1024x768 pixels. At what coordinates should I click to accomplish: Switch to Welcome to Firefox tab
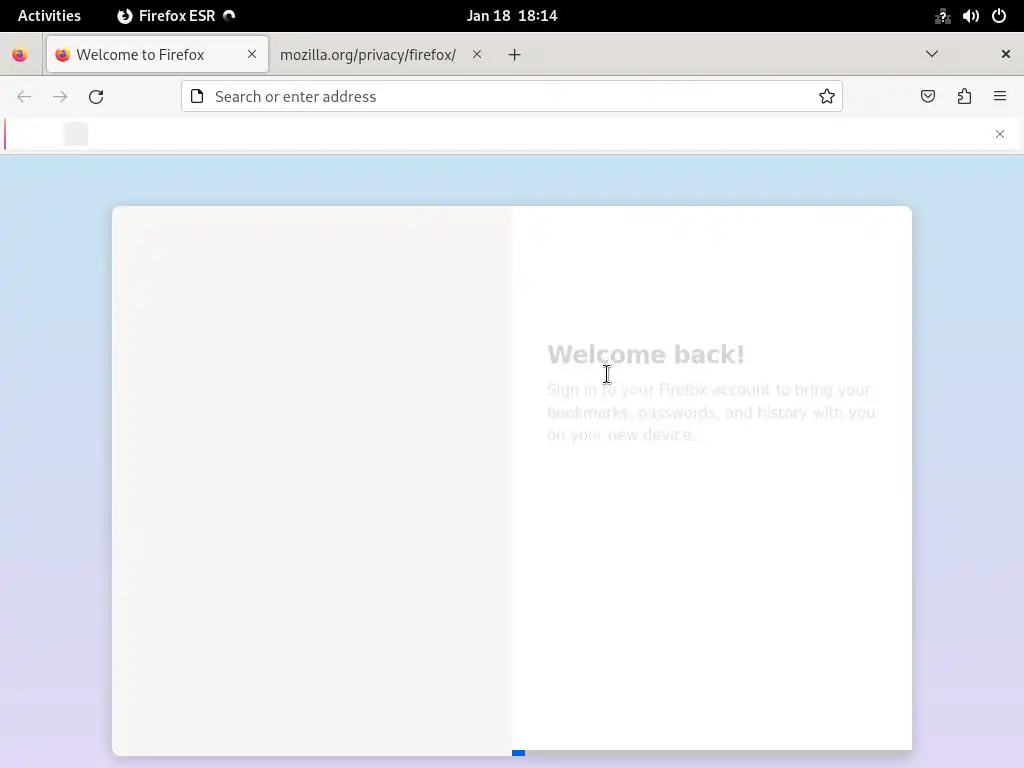point(157,55)
